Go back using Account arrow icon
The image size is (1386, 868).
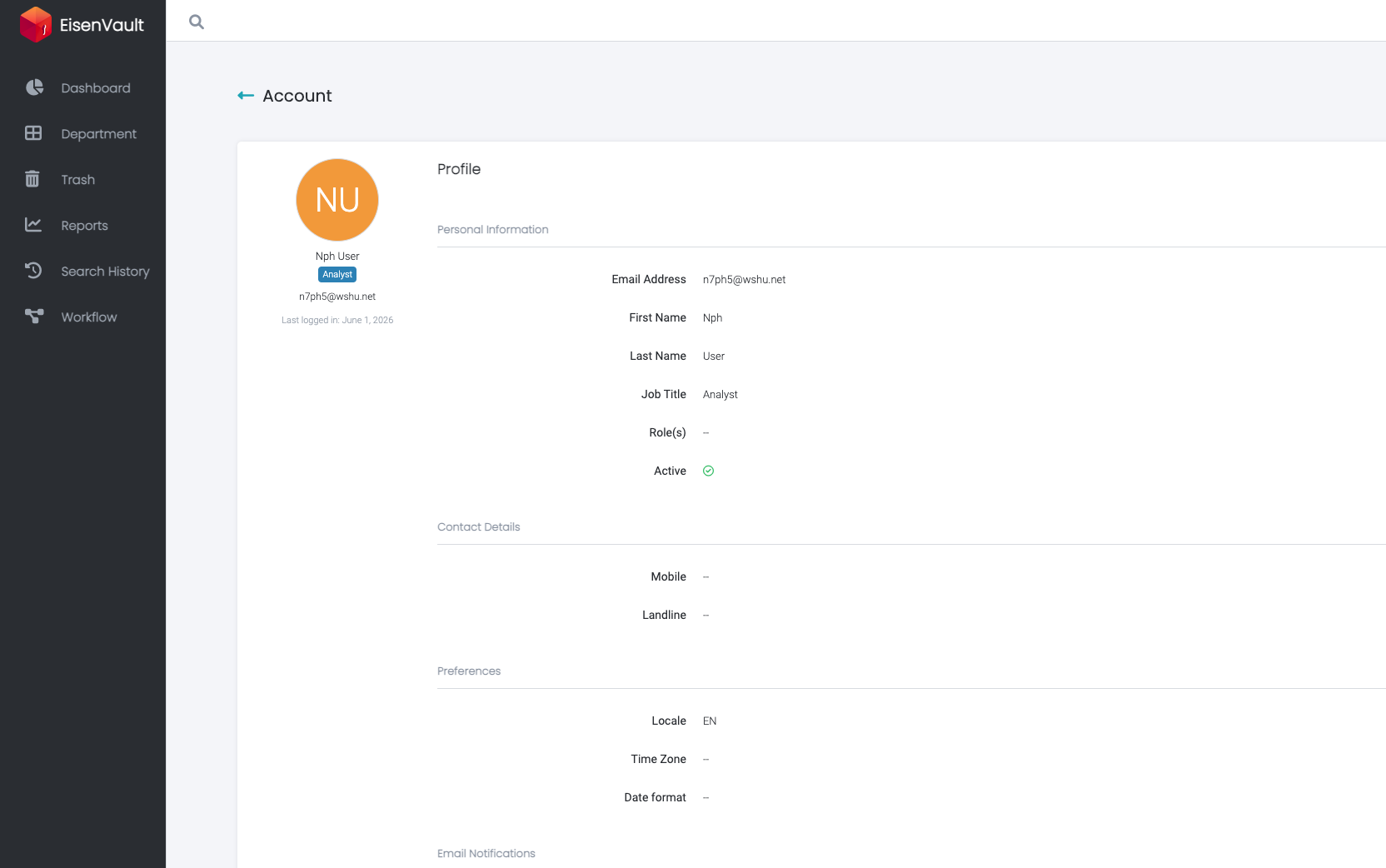coord(246,96)
